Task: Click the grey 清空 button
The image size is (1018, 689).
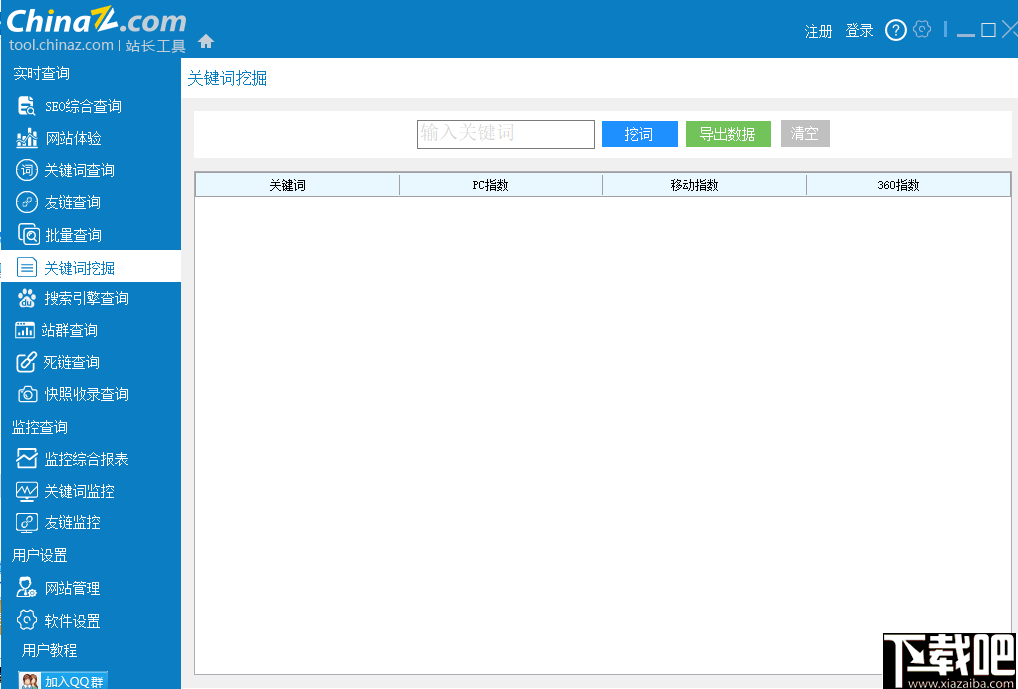Action: tap(805, 133)
